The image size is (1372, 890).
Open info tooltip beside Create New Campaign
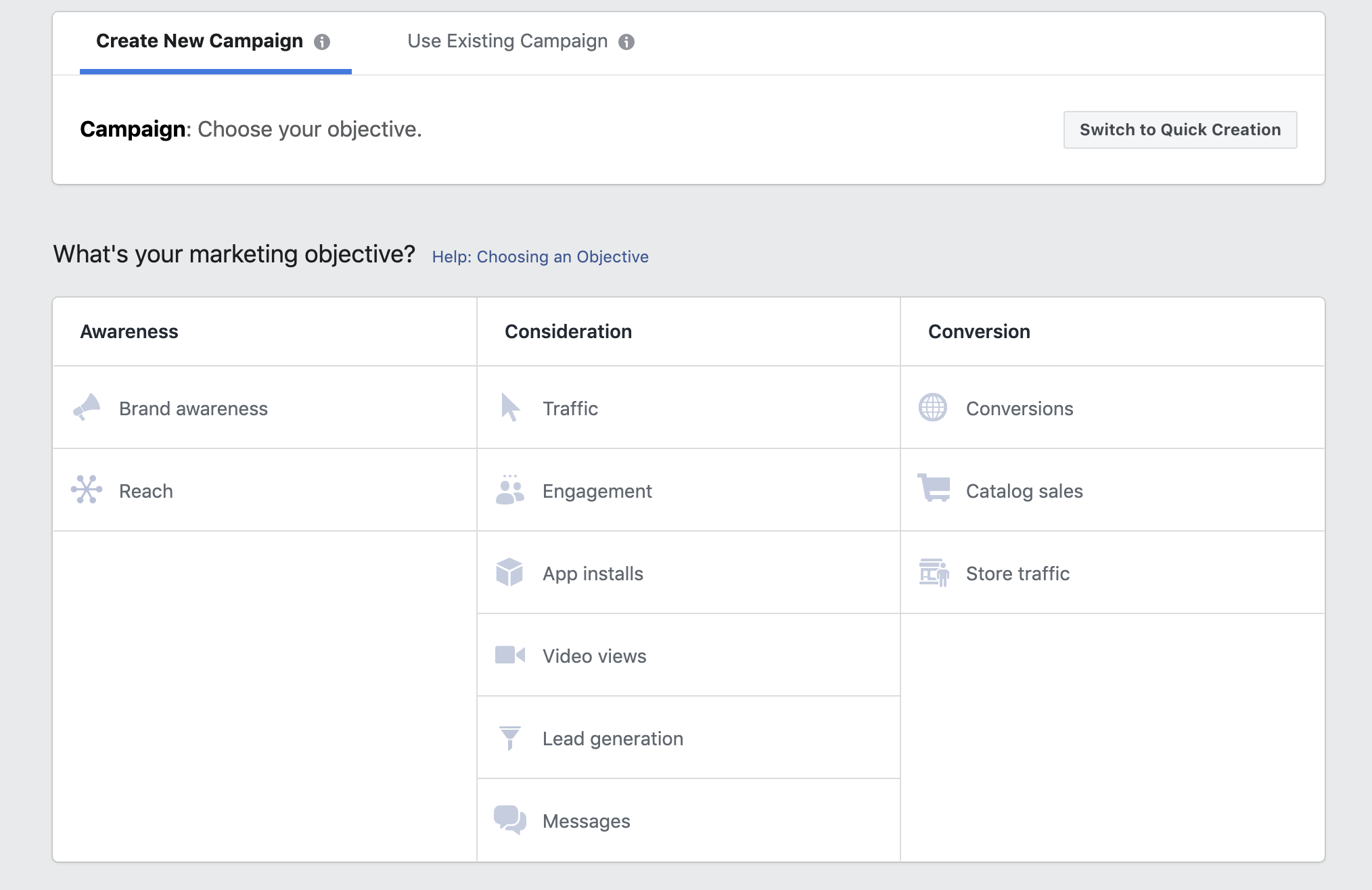[x=322, y=42]
